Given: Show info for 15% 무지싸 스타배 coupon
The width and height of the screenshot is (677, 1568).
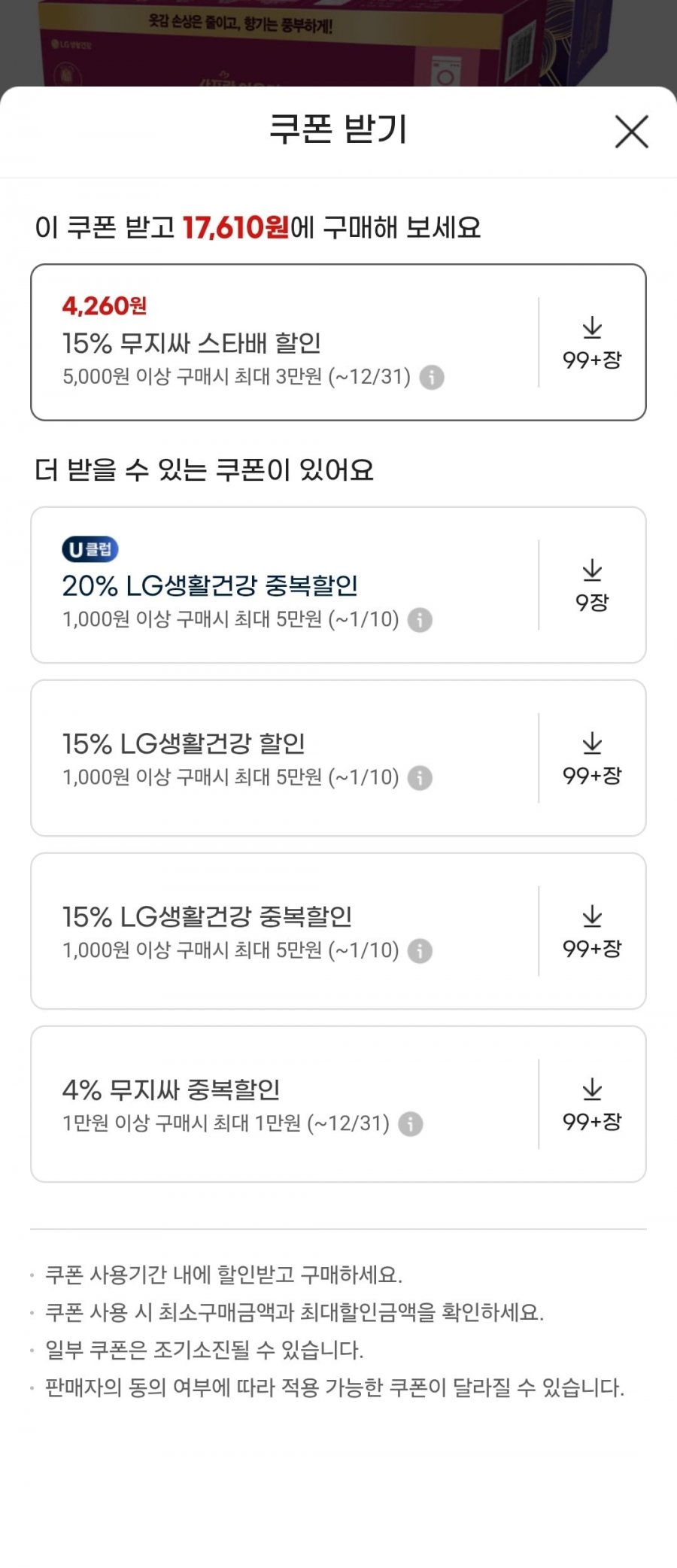Looking at the screenshot, I should 431,377.
